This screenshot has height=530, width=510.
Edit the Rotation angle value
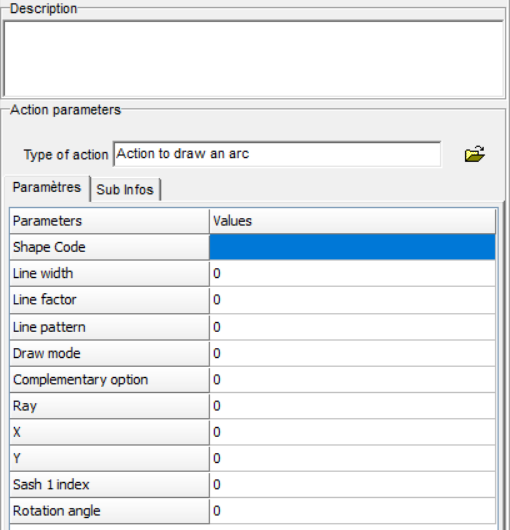click(x=353, y=511)
